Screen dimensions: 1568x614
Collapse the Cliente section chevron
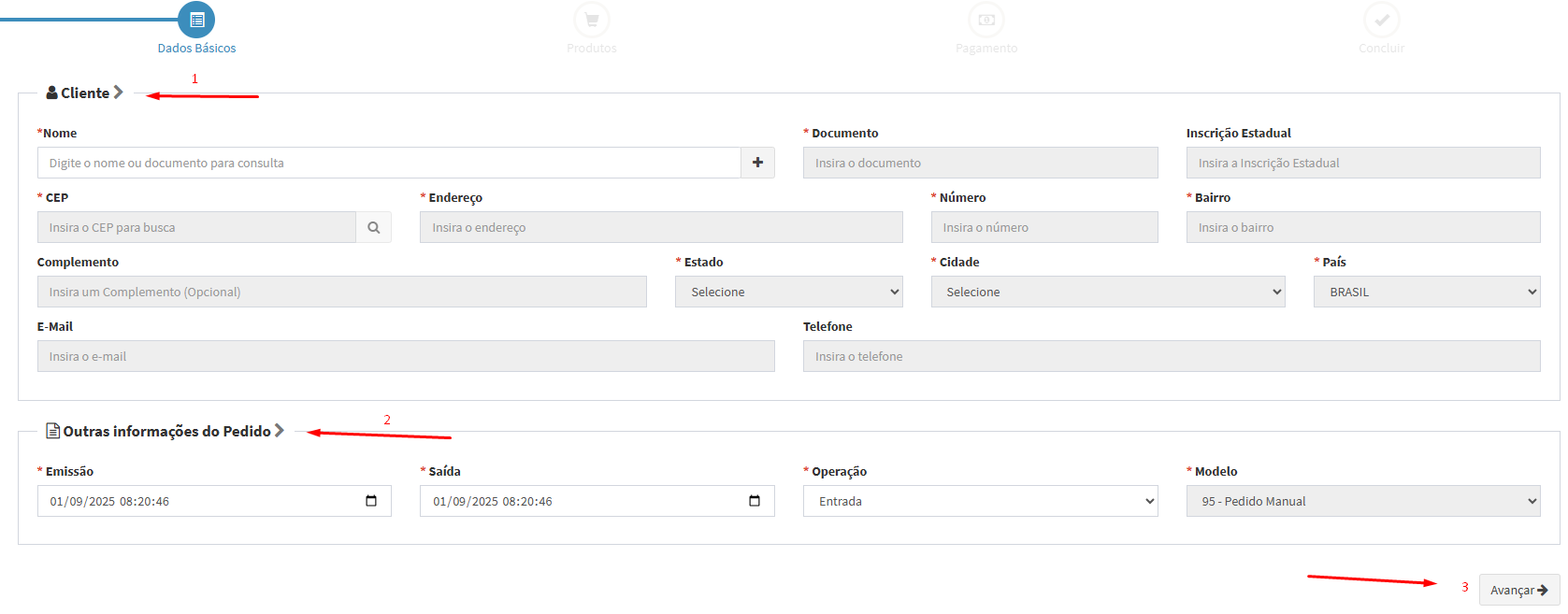(x=119, y=93)
